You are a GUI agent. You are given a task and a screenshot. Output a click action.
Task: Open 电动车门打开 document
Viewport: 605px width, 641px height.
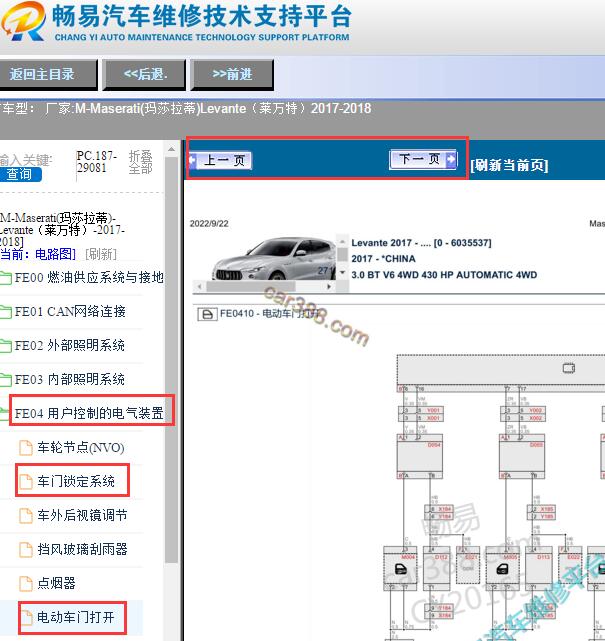(x=76, y=617)
